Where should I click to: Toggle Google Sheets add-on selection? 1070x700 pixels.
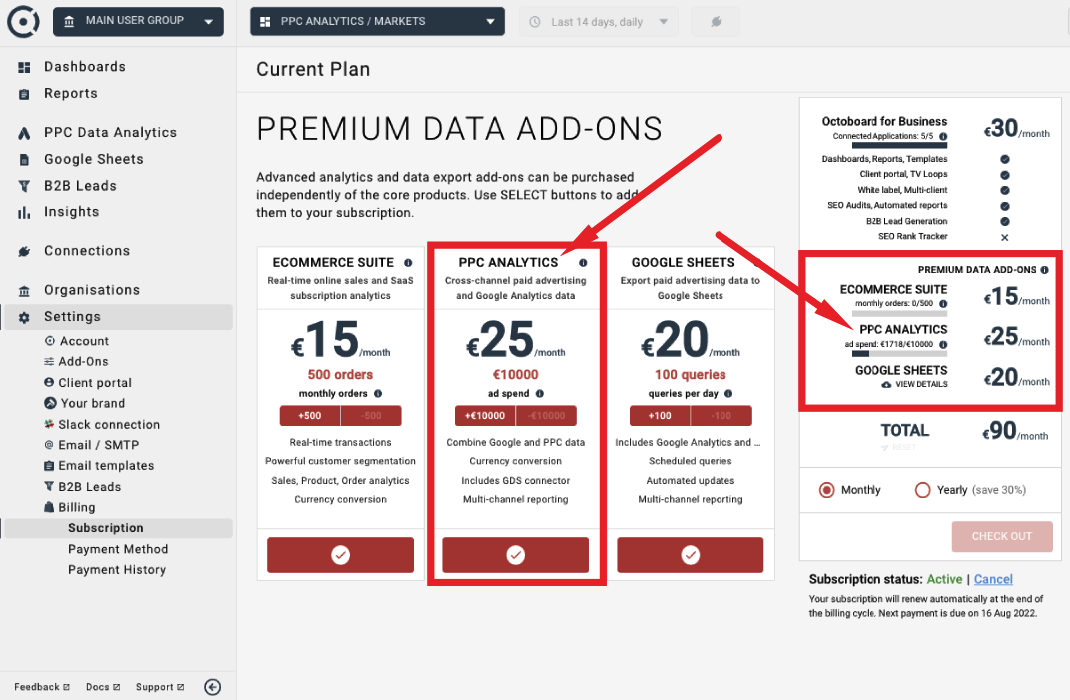(x=691, y=555)
